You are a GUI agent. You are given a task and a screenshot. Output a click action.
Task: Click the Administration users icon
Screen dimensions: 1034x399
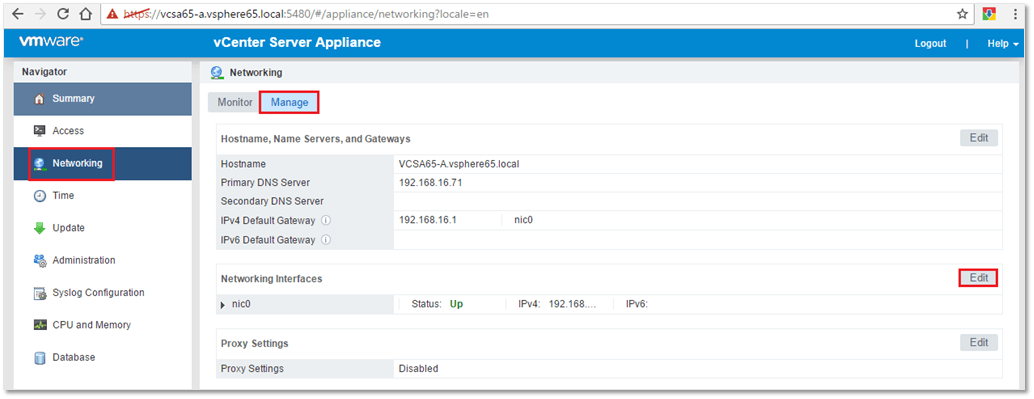click(39, 261)
